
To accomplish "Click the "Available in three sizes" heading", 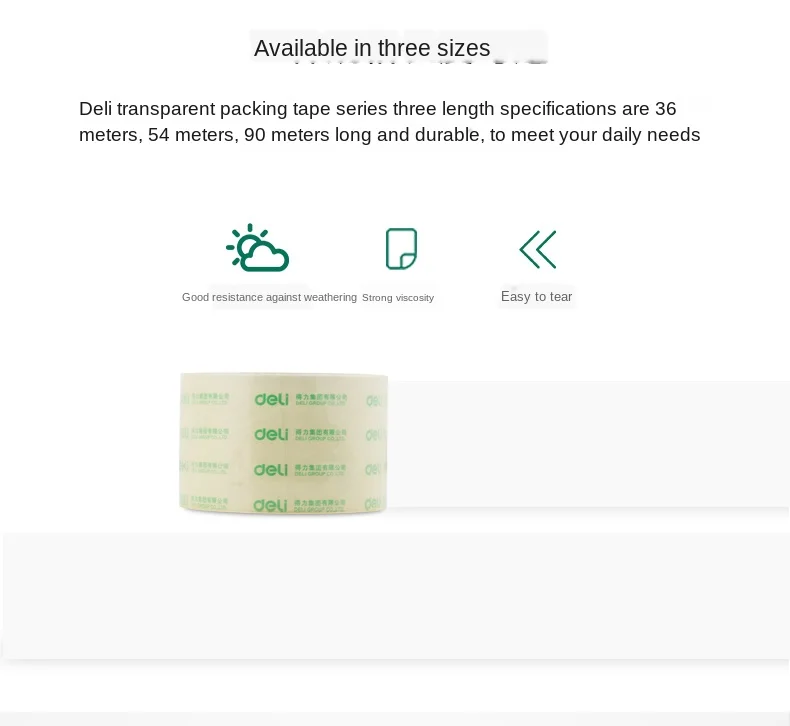I will pos(372,48).
